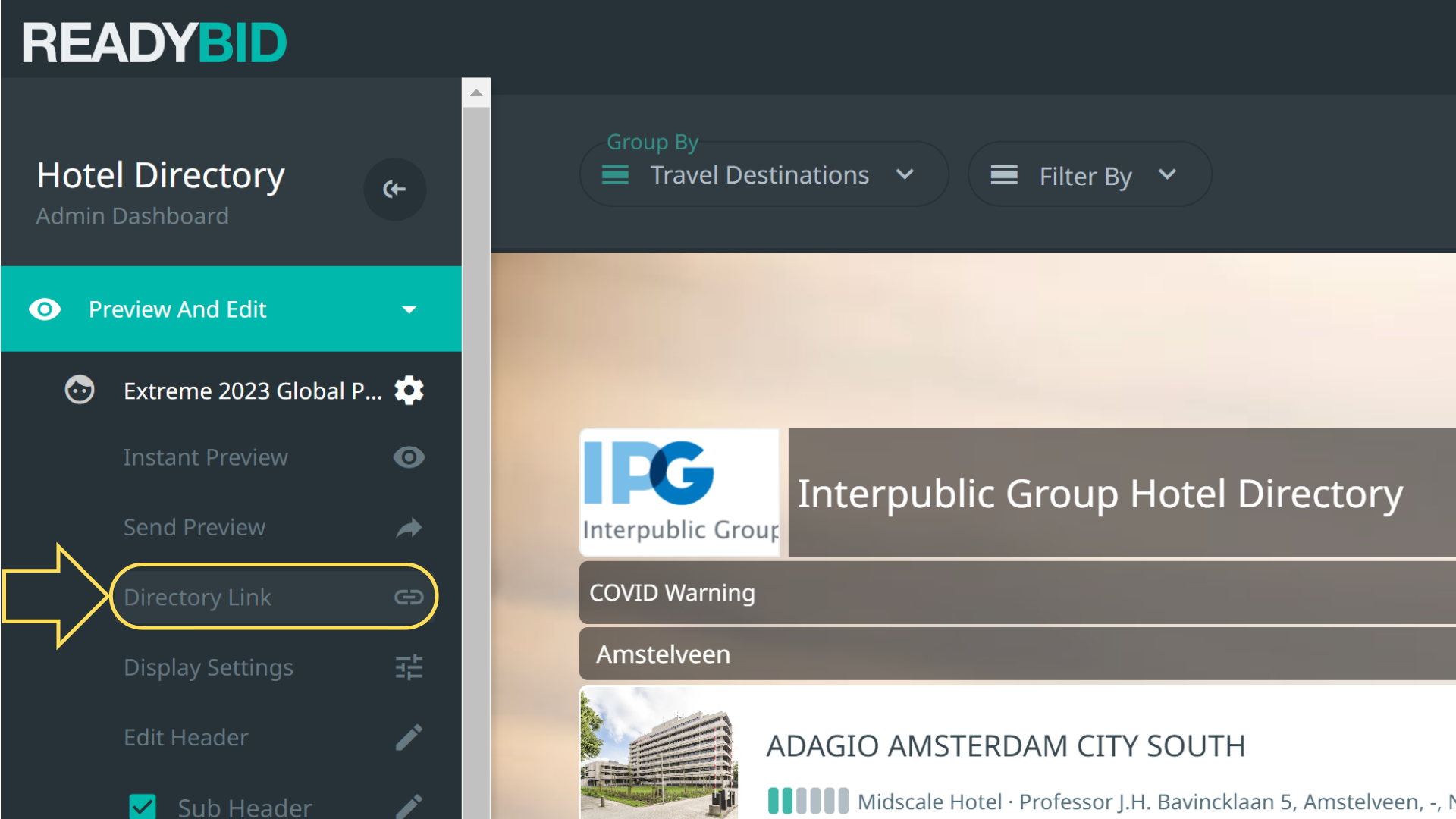Click the collapse sidebar back-arrow icon

394,189
